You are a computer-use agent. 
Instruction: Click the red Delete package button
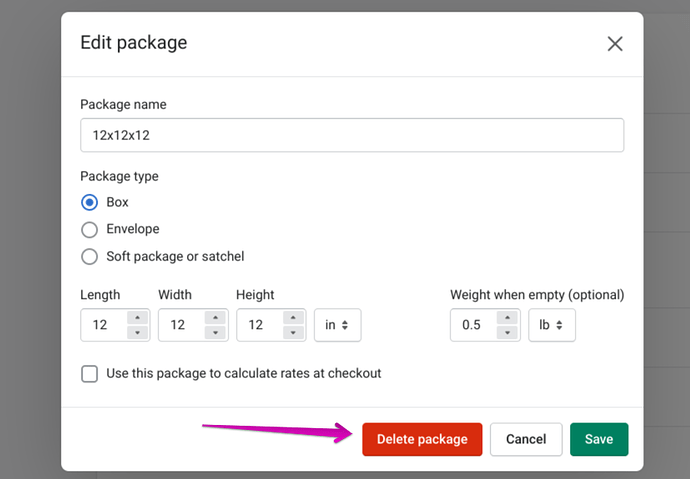[422, 439]
